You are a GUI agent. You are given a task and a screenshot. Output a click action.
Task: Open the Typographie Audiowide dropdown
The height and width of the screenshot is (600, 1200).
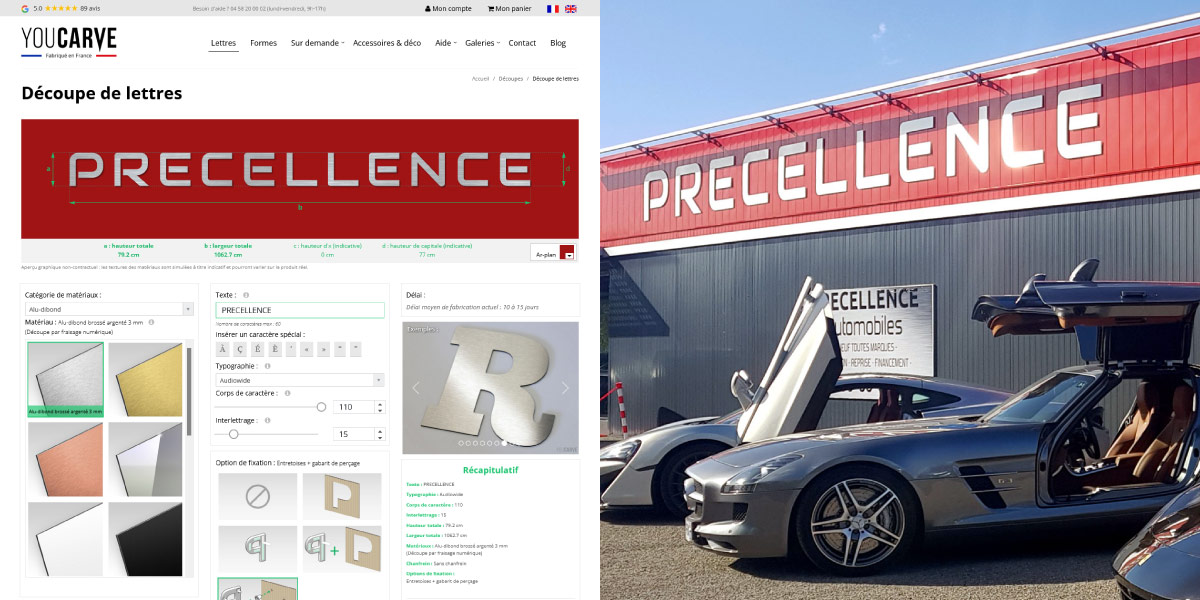(x=299, y=380)
